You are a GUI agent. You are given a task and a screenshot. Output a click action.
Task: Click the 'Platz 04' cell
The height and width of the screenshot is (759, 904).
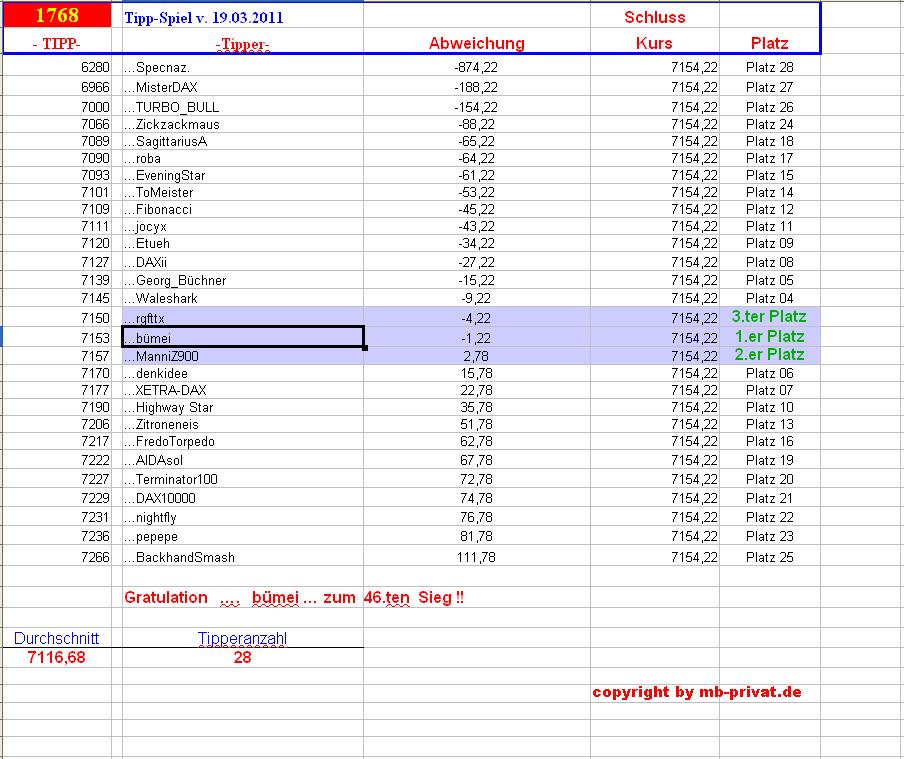[x=770, y=298]
